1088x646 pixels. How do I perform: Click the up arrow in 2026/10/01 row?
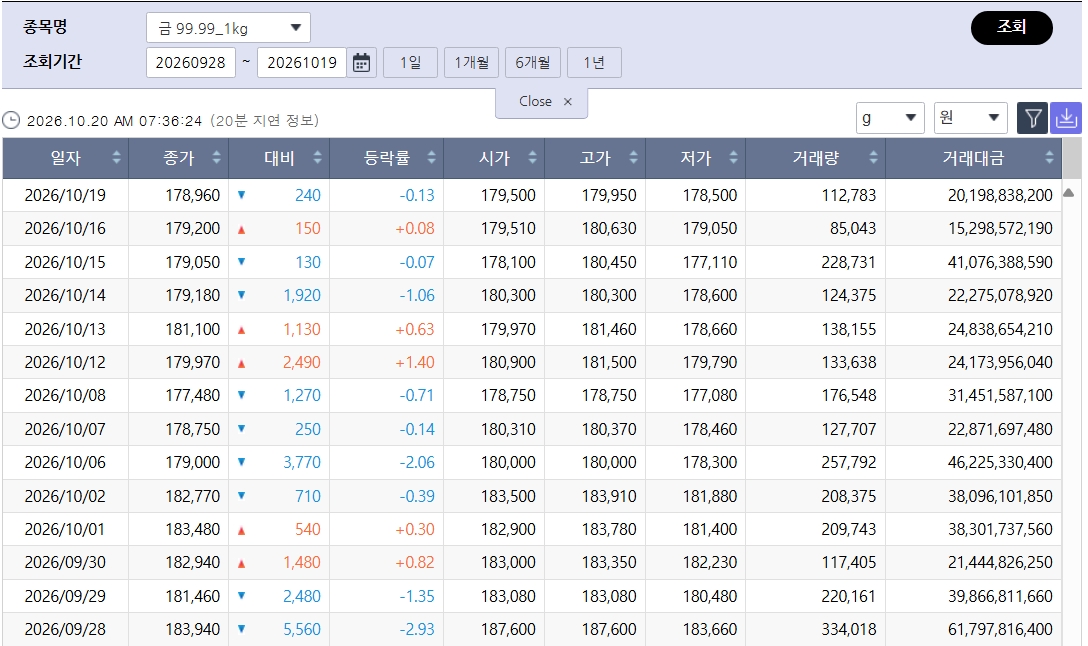click(x=241, y=531)
